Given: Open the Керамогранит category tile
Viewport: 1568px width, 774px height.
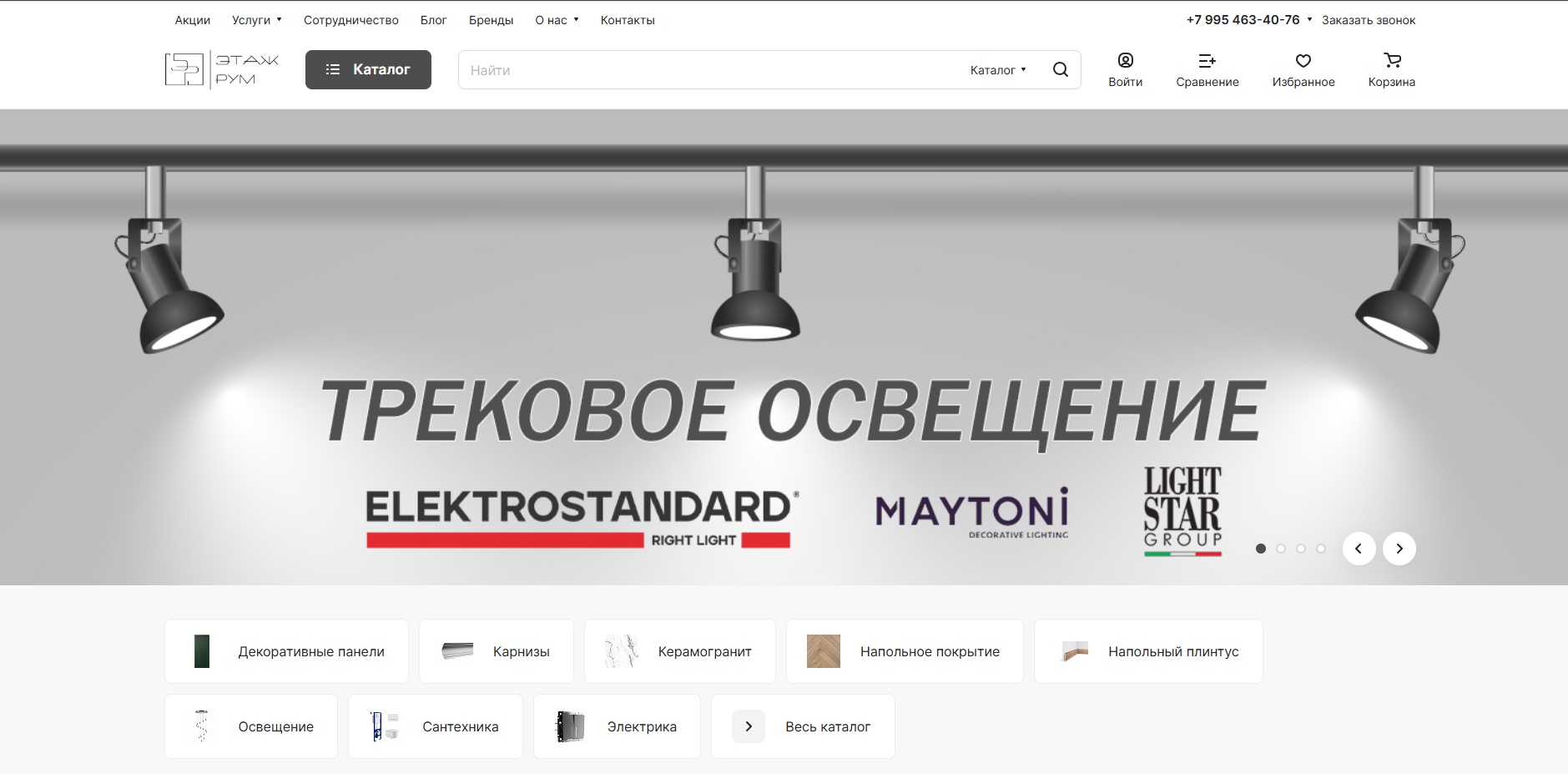Looking at the screenshot, I should coord(679,651).
